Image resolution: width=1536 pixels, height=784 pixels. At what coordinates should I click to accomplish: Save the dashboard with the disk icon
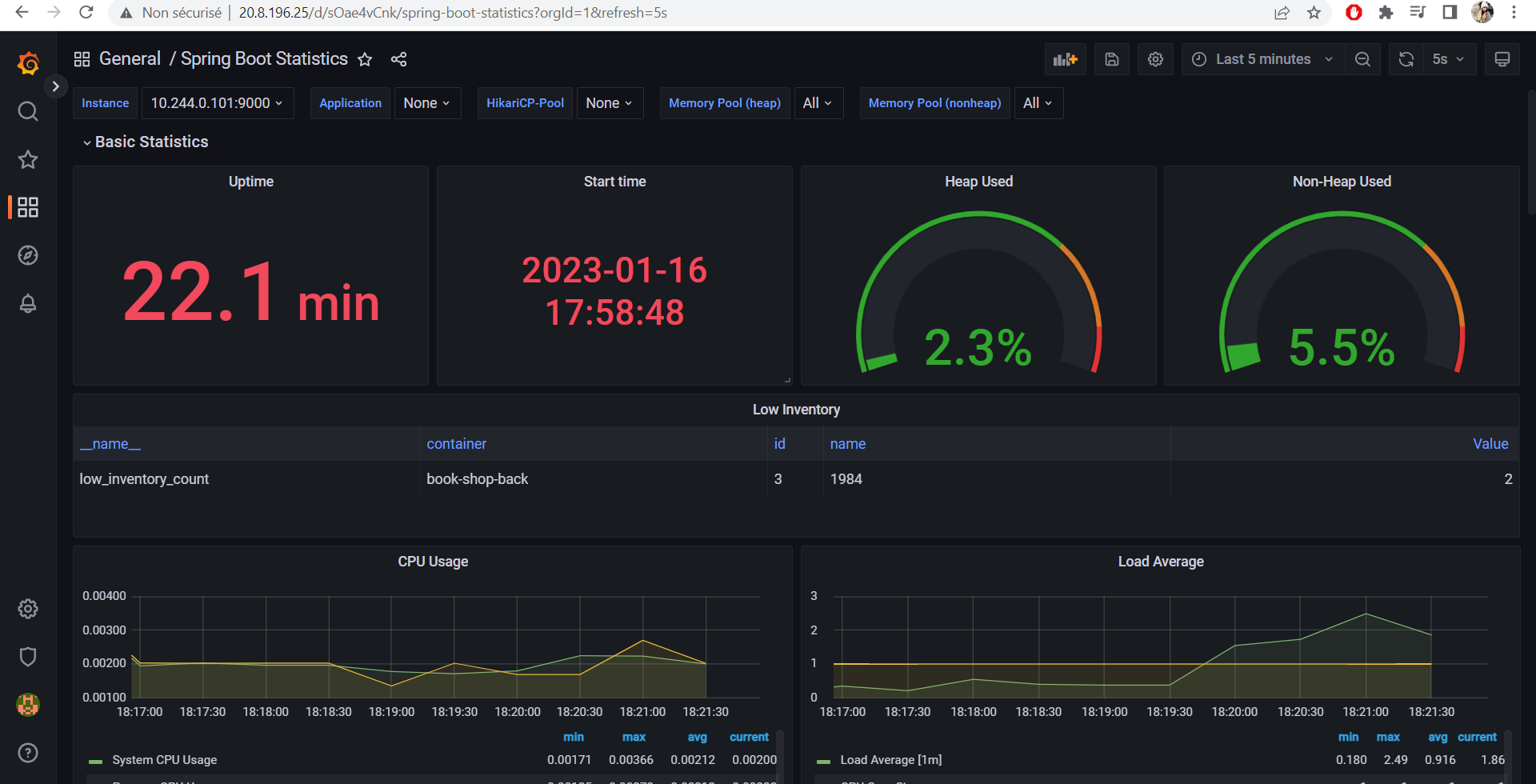(1112, 59)
